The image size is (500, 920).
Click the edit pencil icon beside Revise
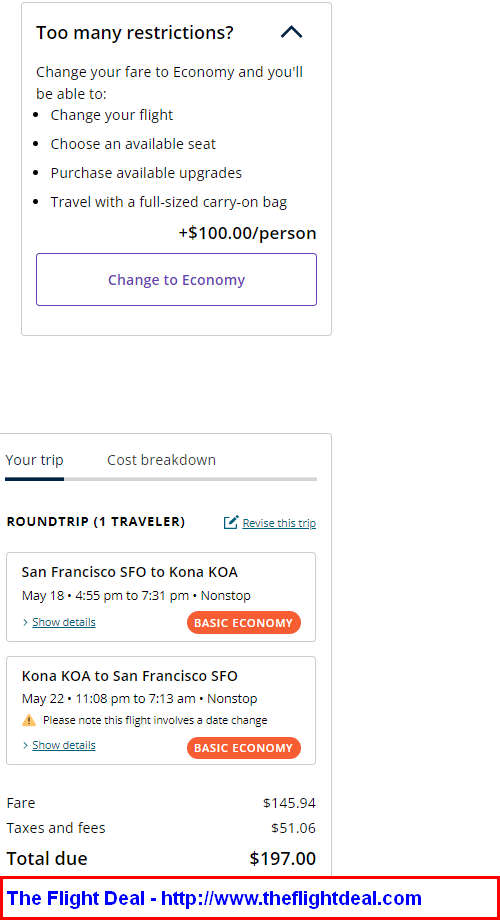coord(231,522)
